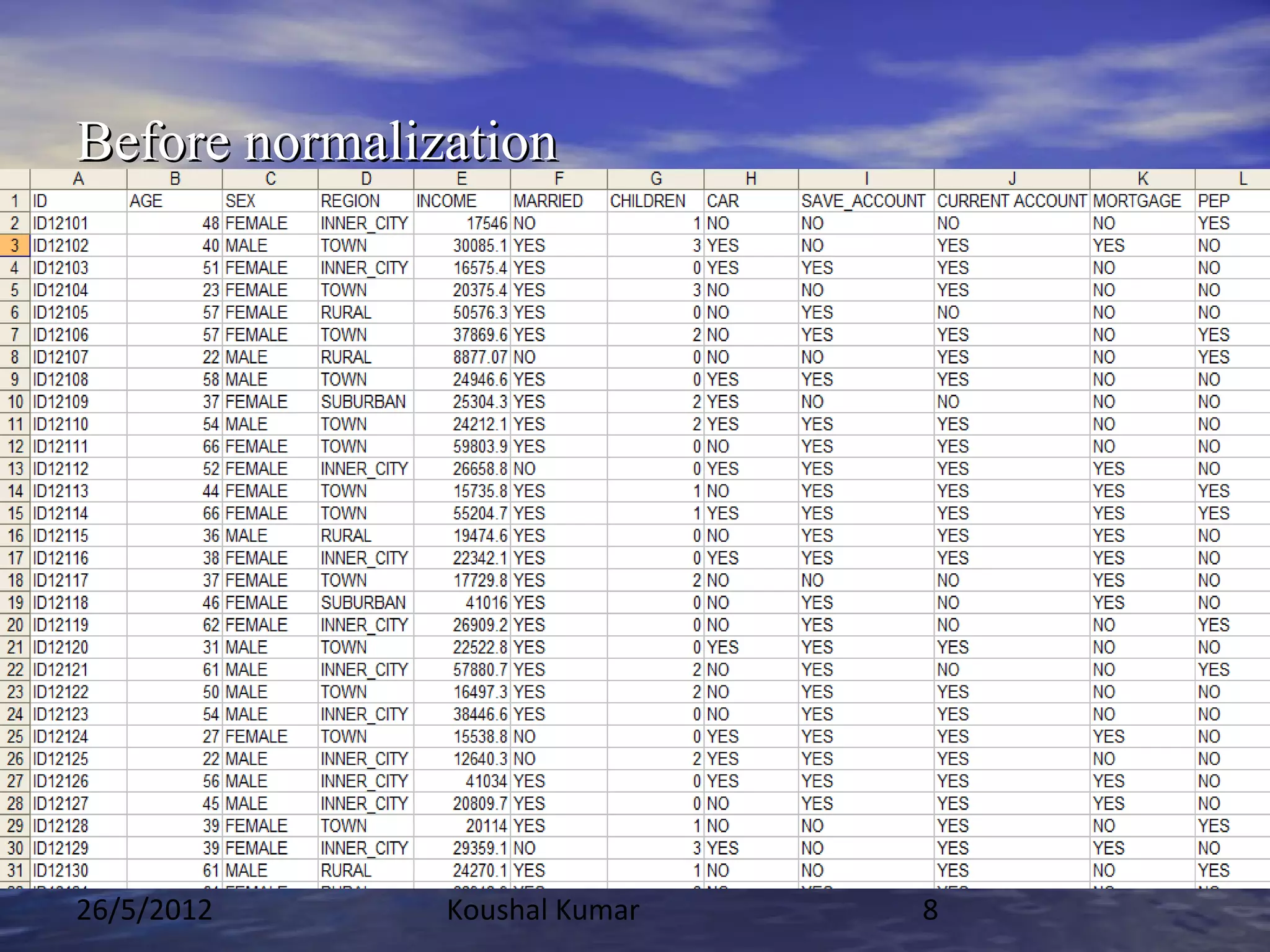Image resolution: width=1270 pixels, height=952 pixels.
Task: Select CAR value YES in ID12114 row
Action: click(751, 513)
